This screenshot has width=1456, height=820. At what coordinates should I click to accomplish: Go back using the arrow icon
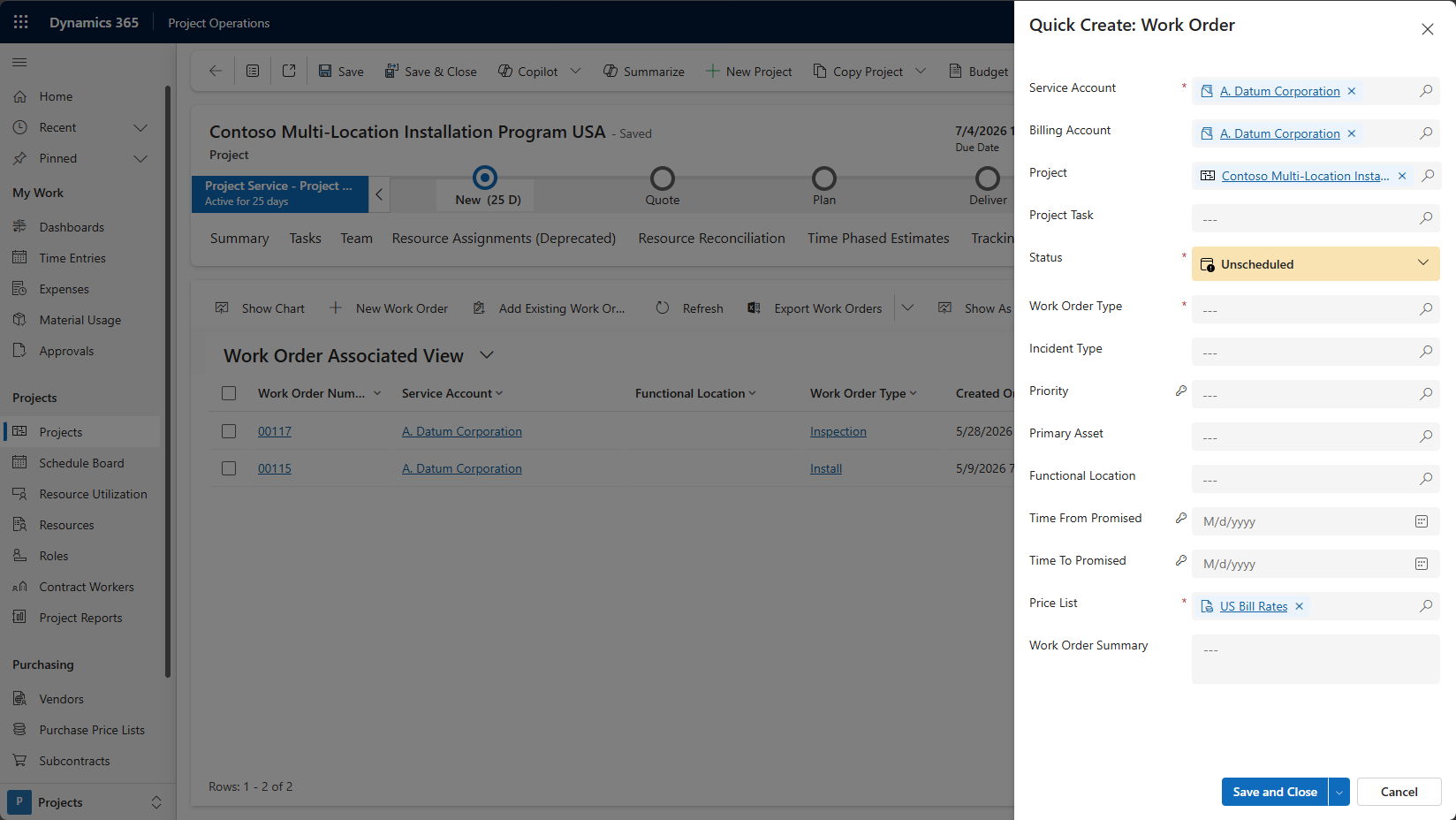[216, 71]
